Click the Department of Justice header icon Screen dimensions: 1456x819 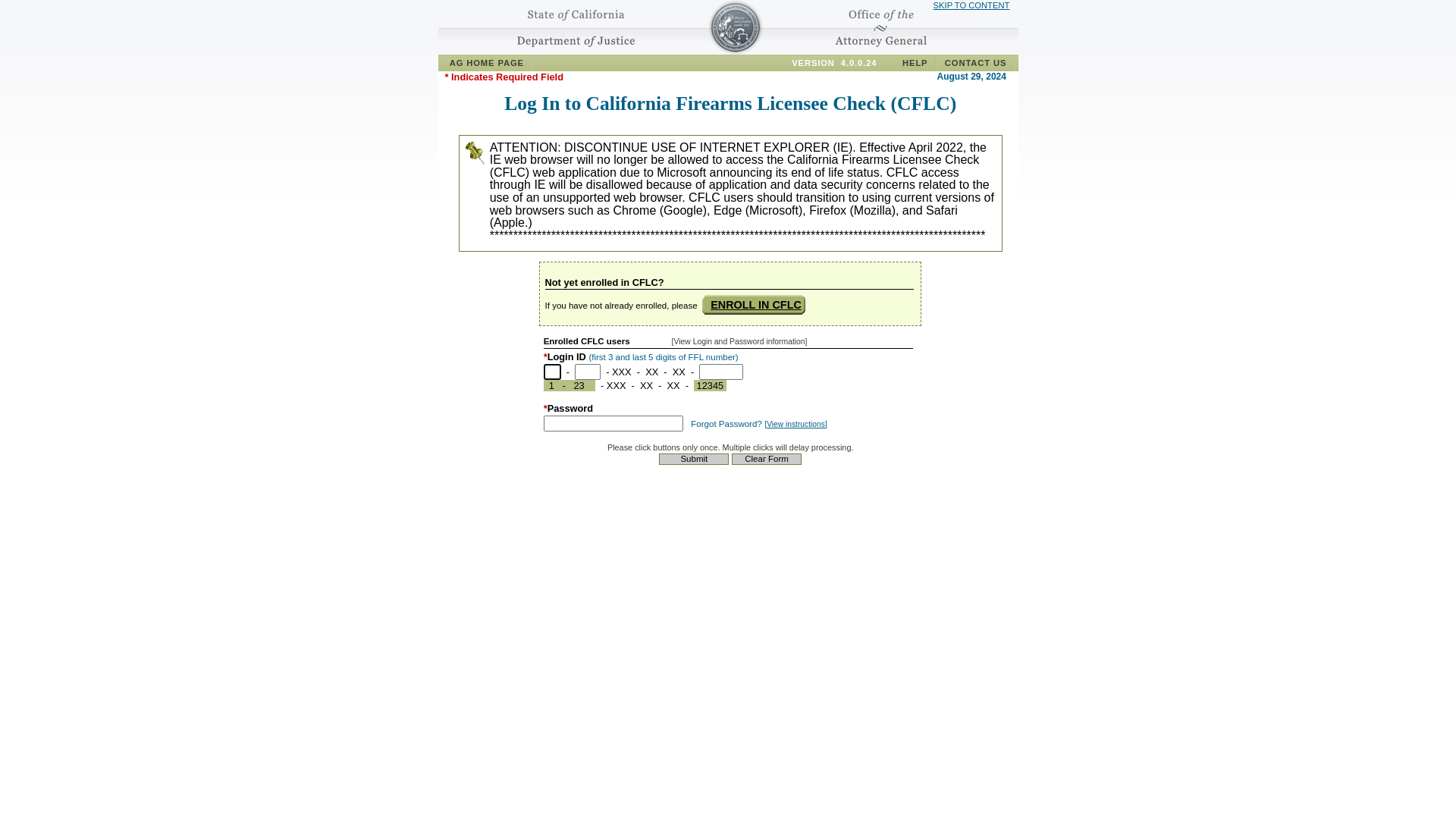(734, 27)
